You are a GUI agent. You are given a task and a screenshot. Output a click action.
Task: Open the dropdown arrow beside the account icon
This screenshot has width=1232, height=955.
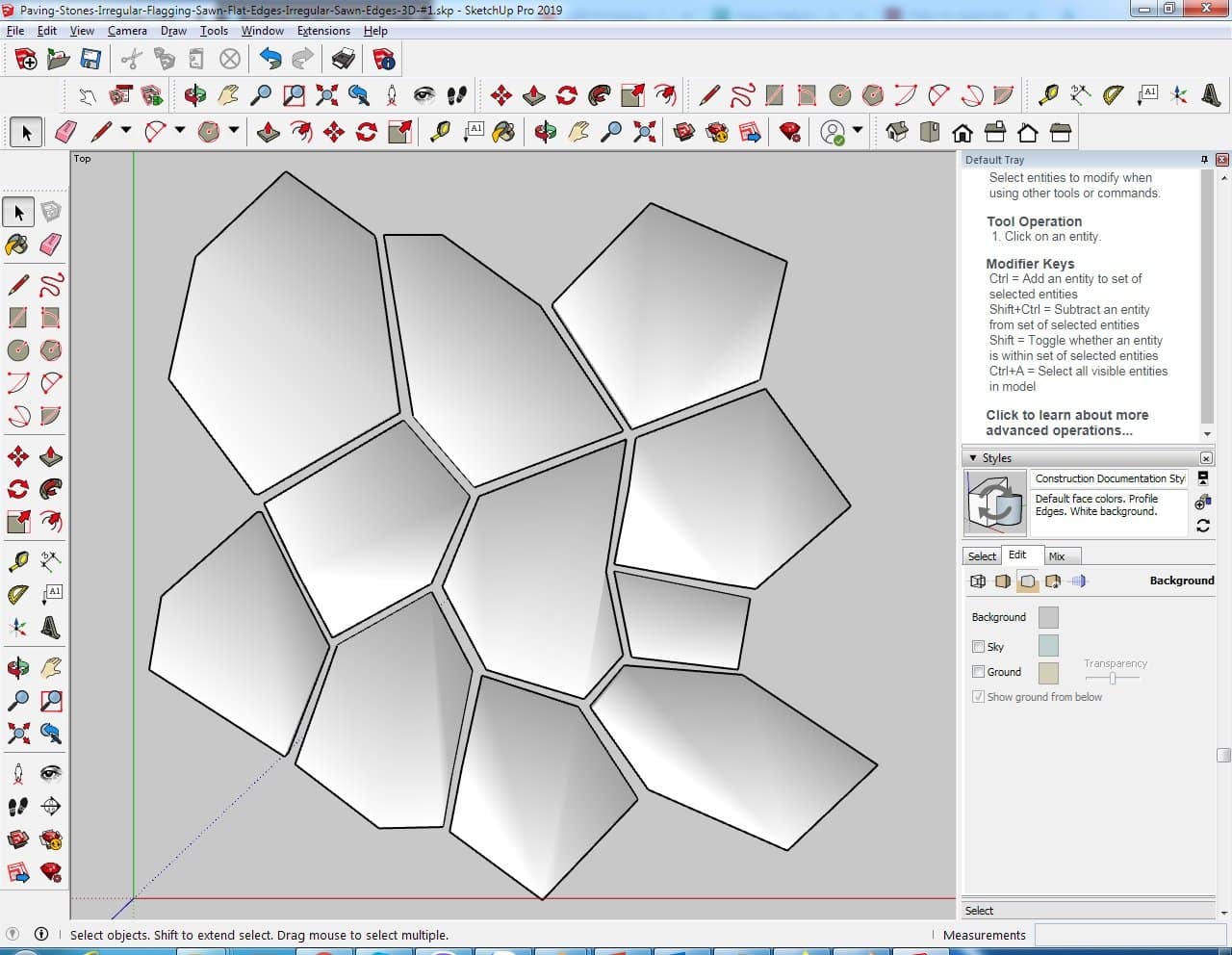pyautogui.click(x=858, y=131)
